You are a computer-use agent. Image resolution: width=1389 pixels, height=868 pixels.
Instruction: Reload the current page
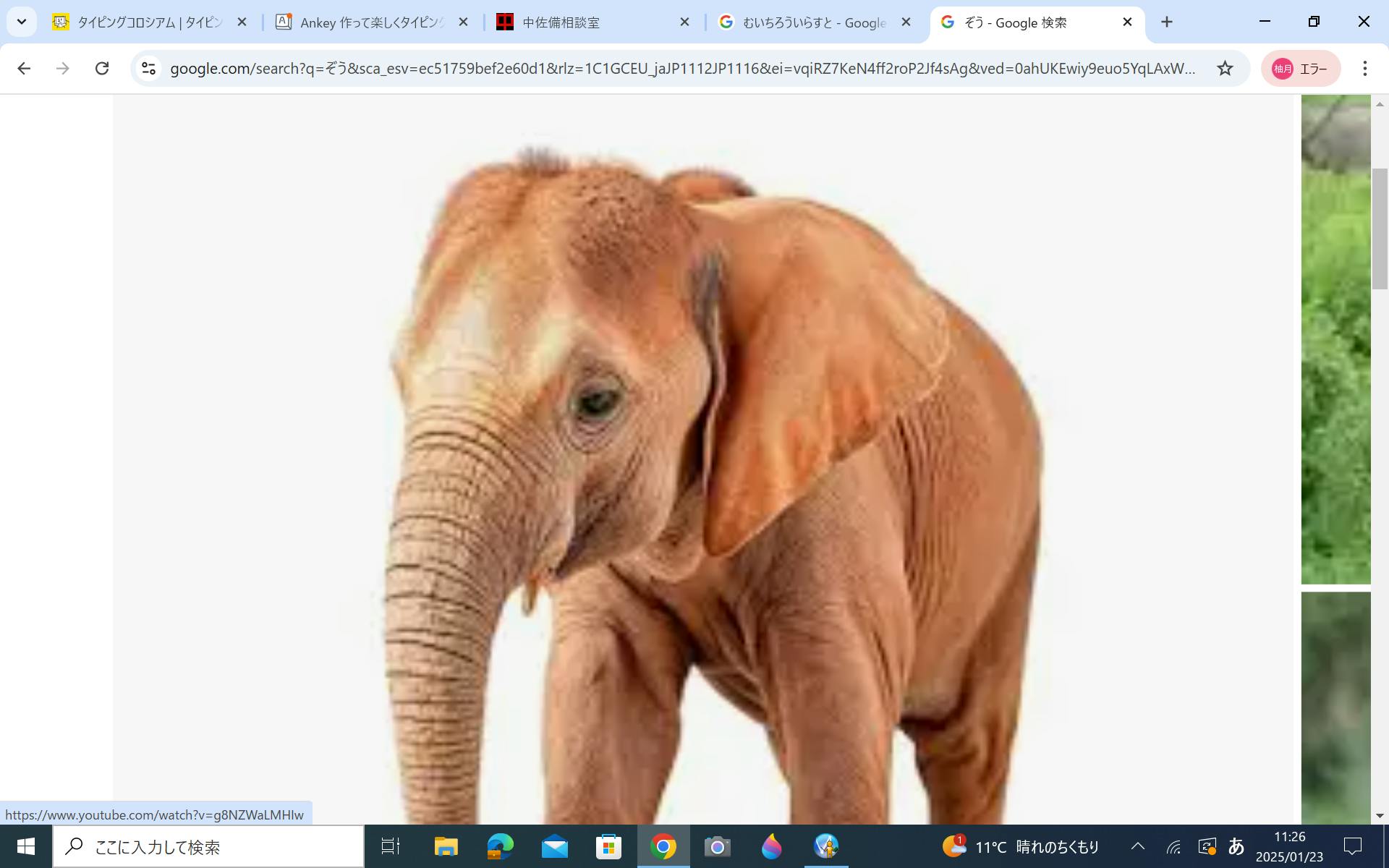click(102, 68)
